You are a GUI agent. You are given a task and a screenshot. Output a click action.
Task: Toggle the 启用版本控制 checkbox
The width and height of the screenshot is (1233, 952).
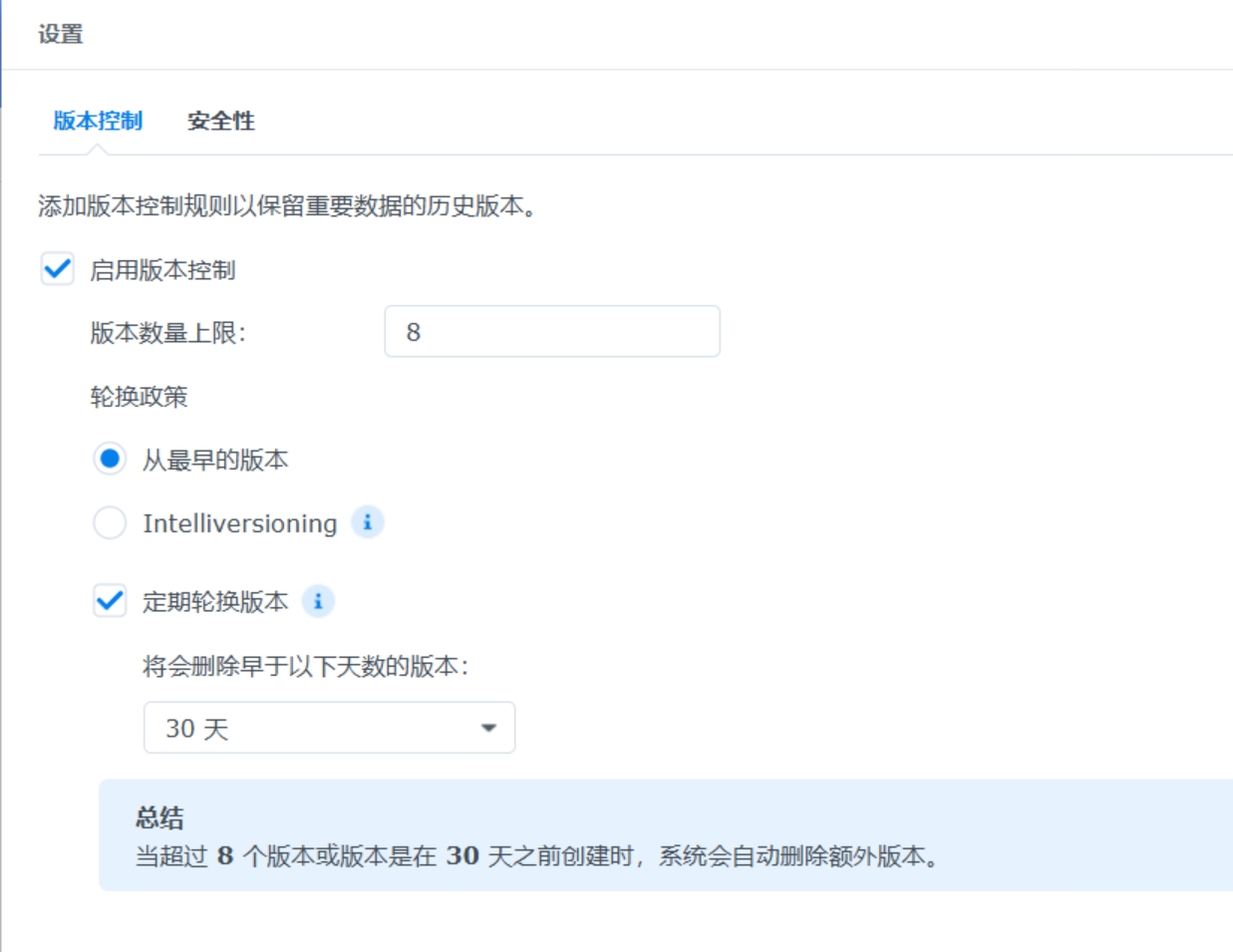click(58, 269)
